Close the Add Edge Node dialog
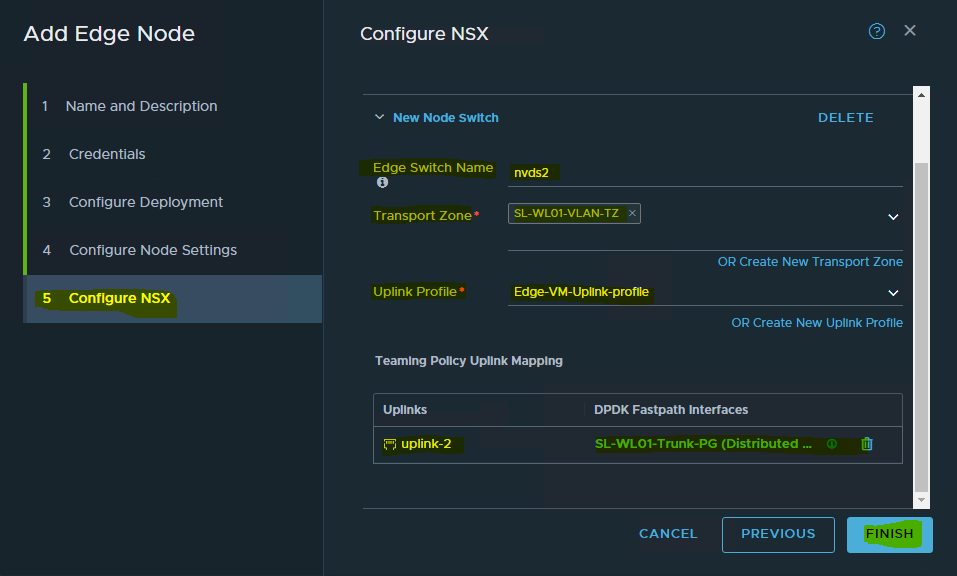Screen dimensions: 957x576 910,31
